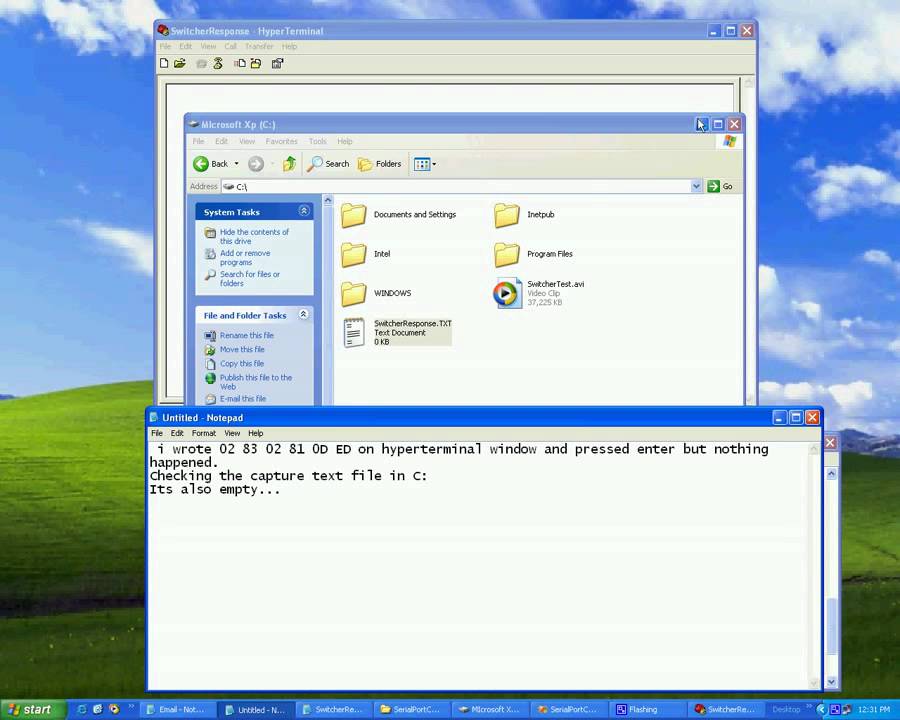Click Send file icon in HyperTerminal toolbar
Viewport: 900px width, 720px height.
tap(240, 63)
